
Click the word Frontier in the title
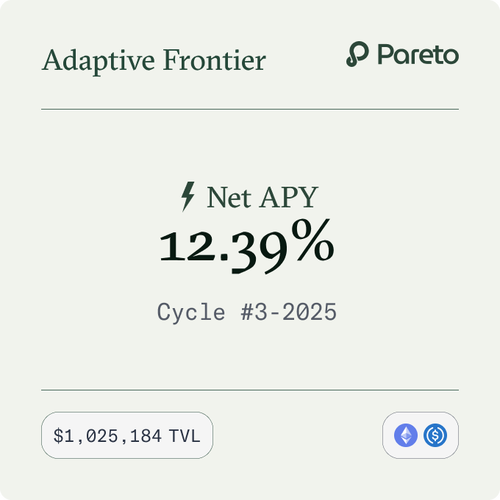point(214,60)
